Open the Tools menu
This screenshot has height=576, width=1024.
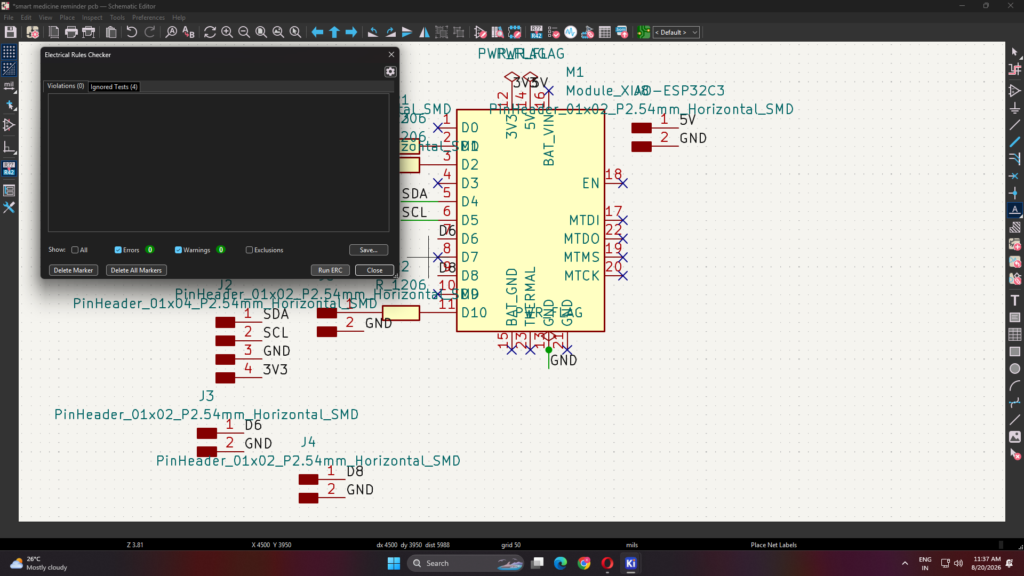point(117,18)
